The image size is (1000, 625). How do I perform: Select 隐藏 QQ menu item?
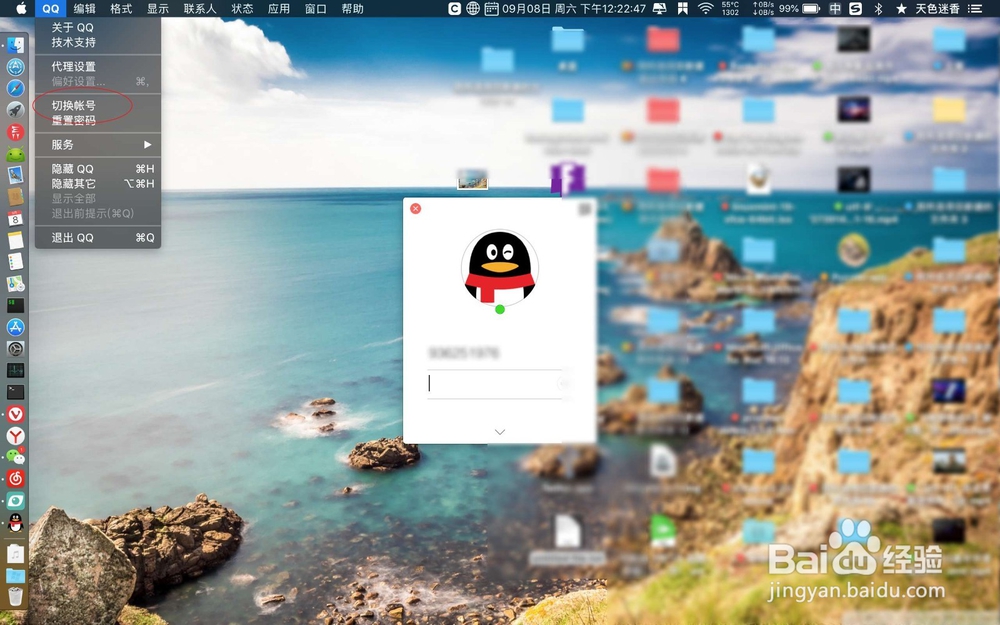click(x=98, y=169)
